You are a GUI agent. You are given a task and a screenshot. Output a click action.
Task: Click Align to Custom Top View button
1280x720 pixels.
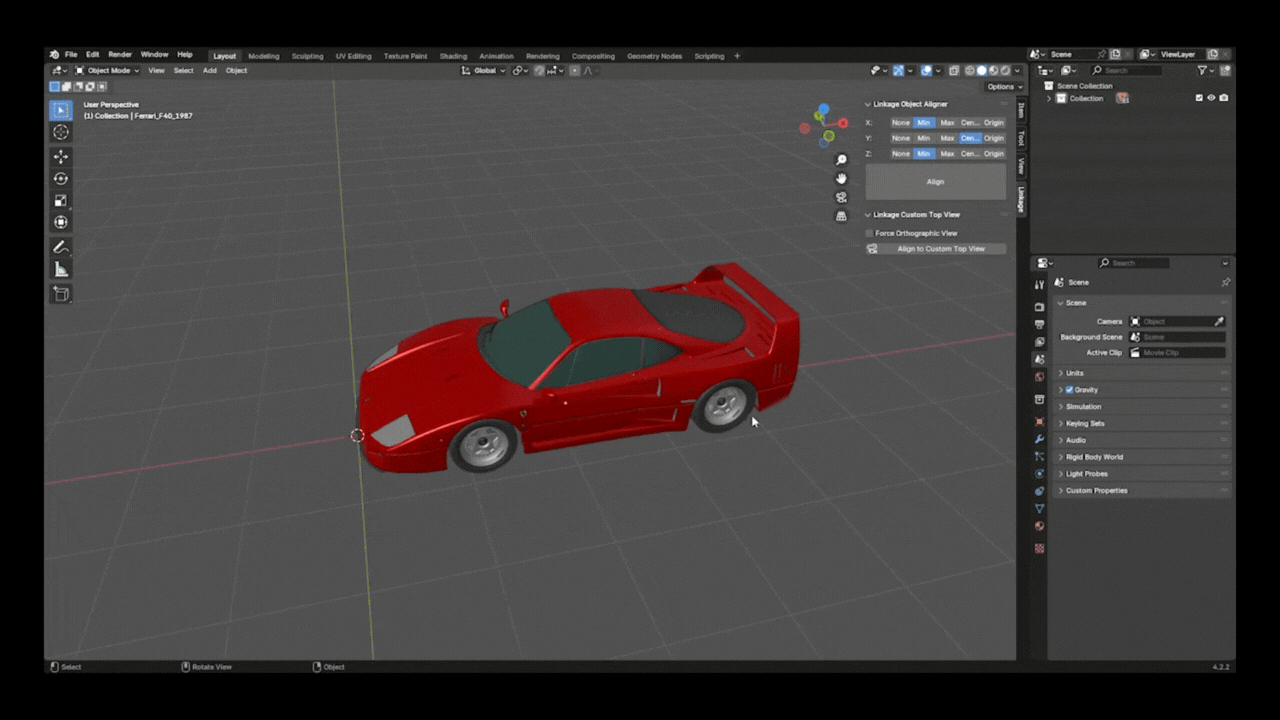point(936,249)
